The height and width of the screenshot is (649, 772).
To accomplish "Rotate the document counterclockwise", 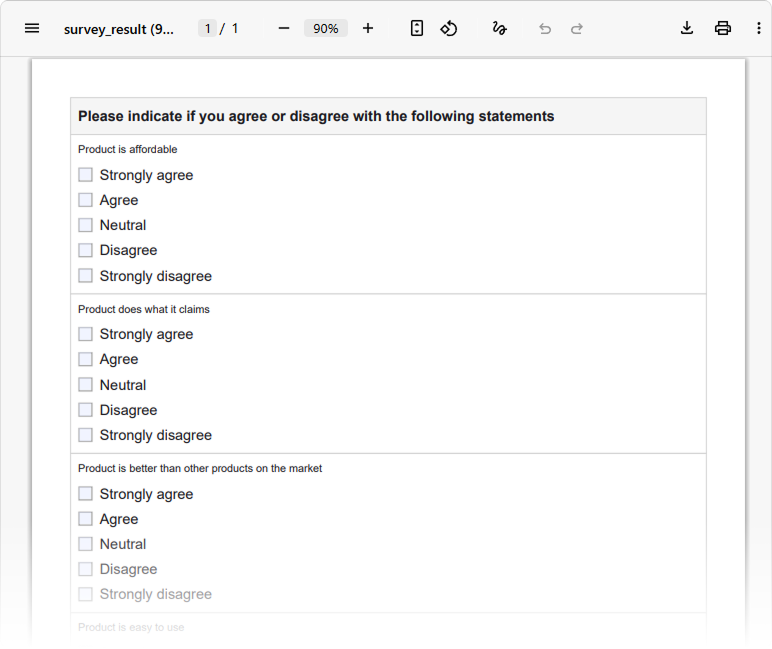I will (449, 29).
